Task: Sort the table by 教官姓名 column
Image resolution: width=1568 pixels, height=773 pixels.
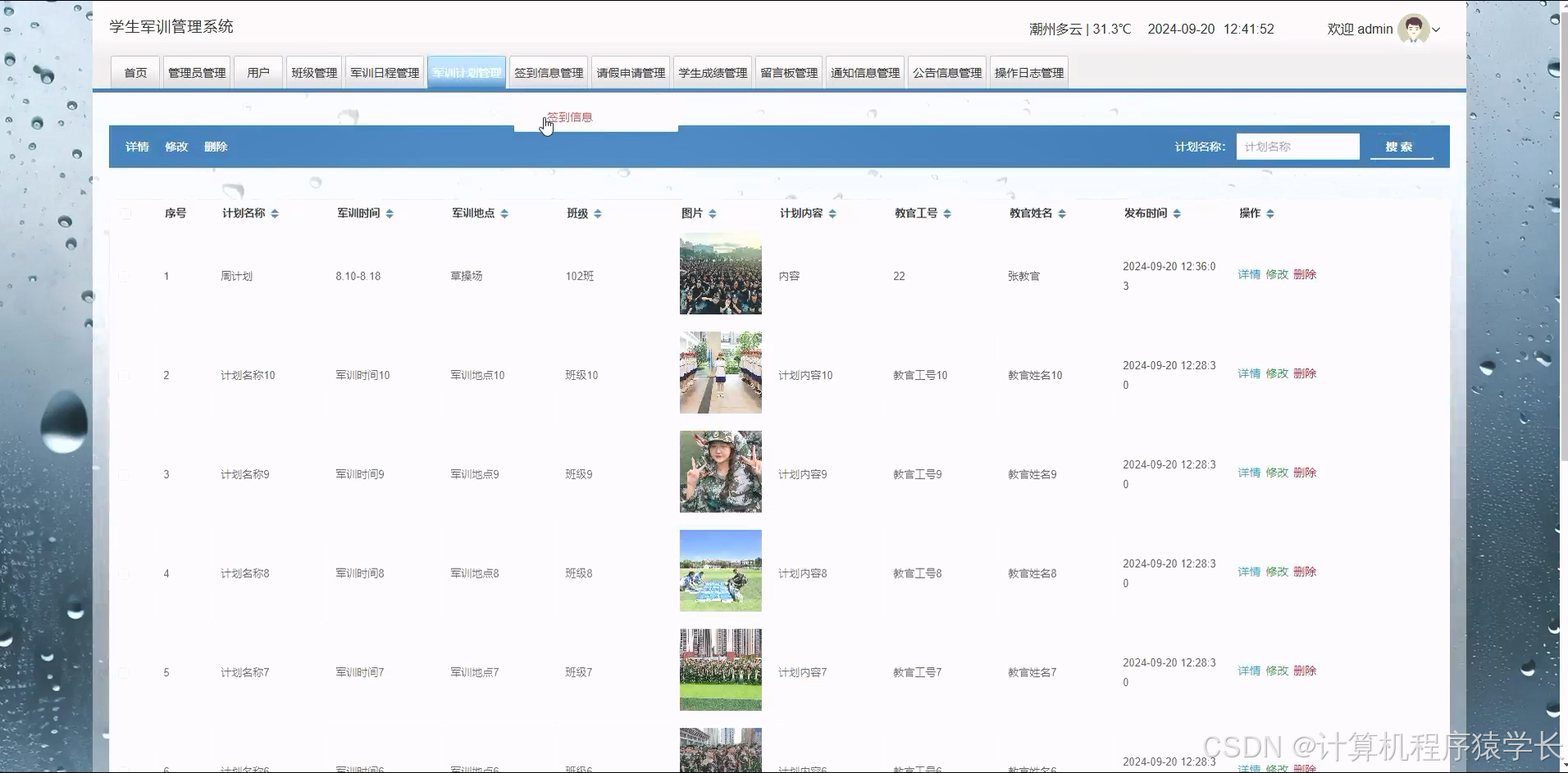Action: tap(1064, 213)
